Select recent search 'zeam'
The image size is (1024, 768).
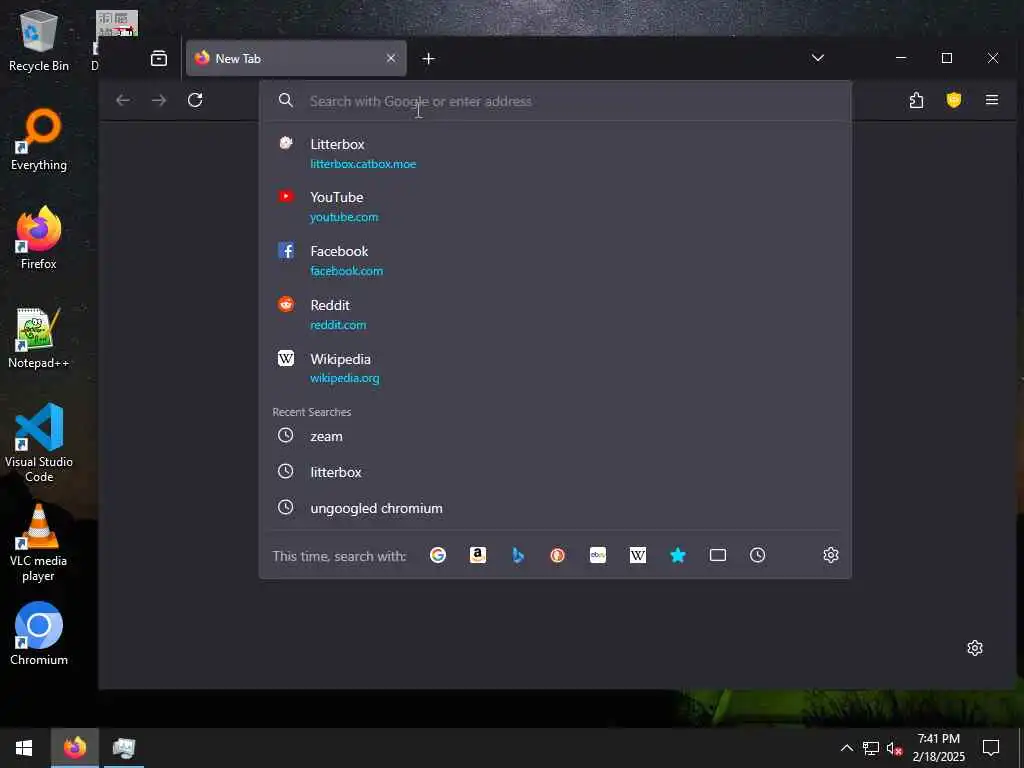(x=555, y=436)
